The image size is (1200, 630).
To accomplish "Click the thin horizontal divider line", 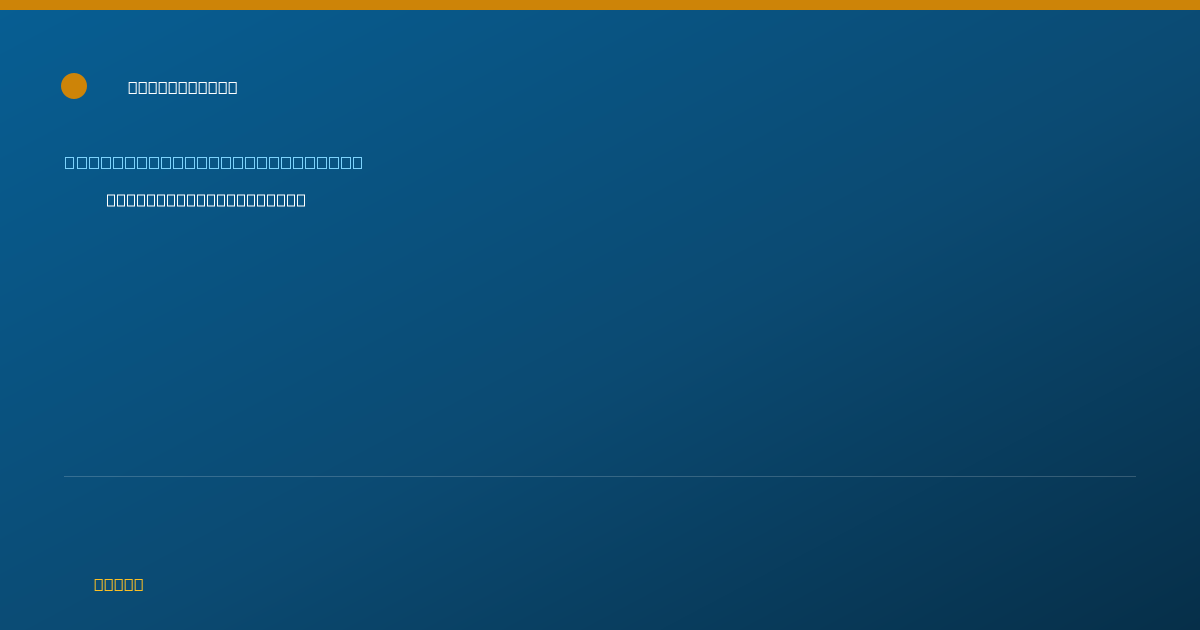I will tap(600, 476).
